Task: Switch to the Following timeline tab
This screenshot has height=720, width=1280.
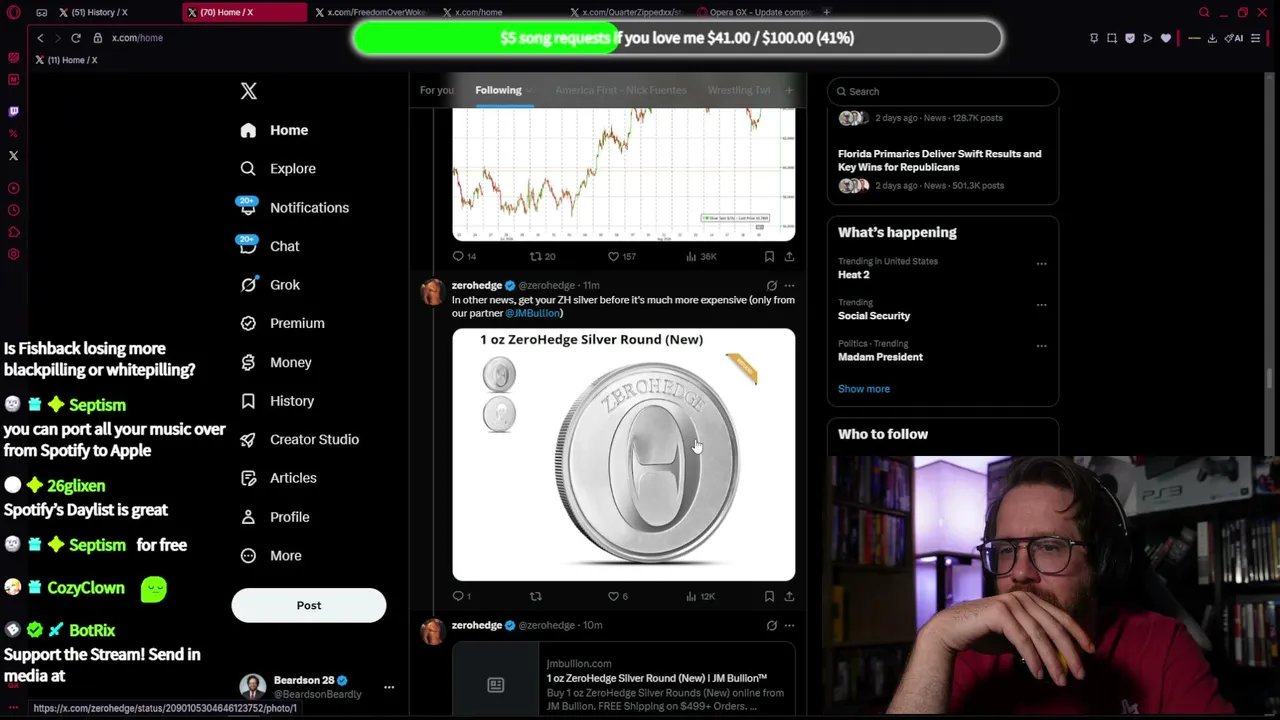Action: pos(498,90)
